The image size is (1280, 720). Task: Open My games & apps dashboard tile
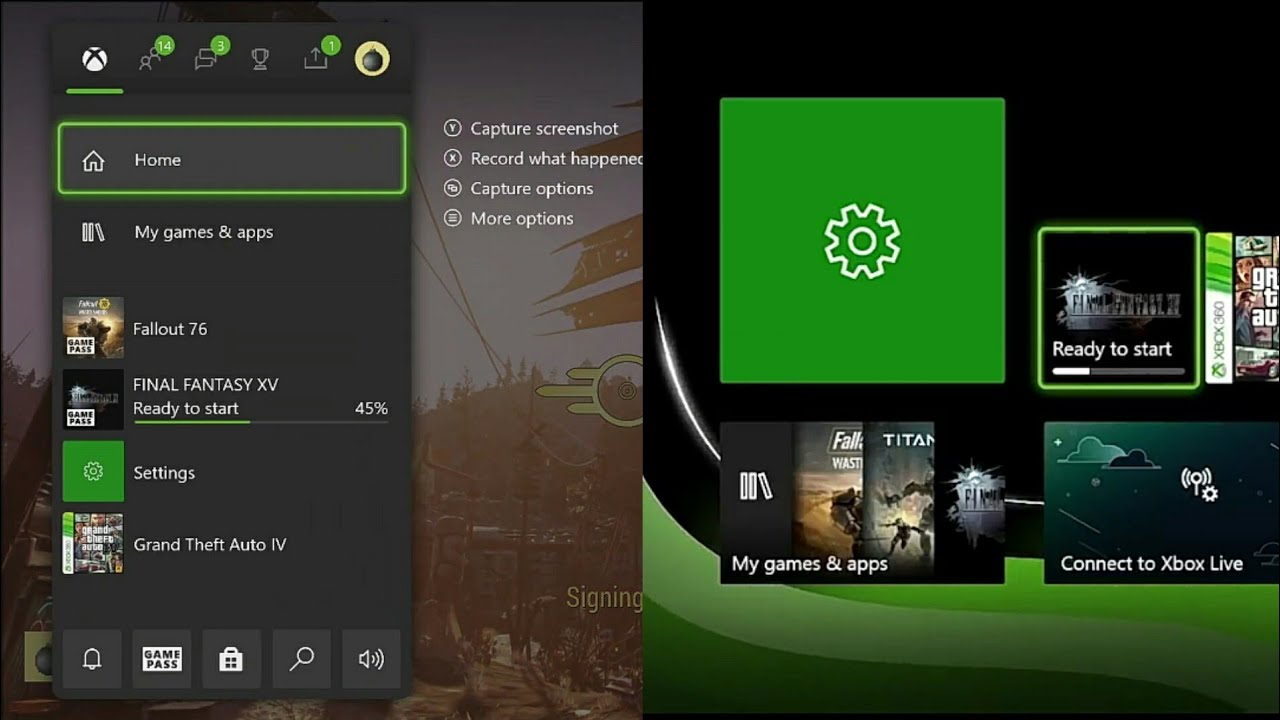tap(862, 503)
